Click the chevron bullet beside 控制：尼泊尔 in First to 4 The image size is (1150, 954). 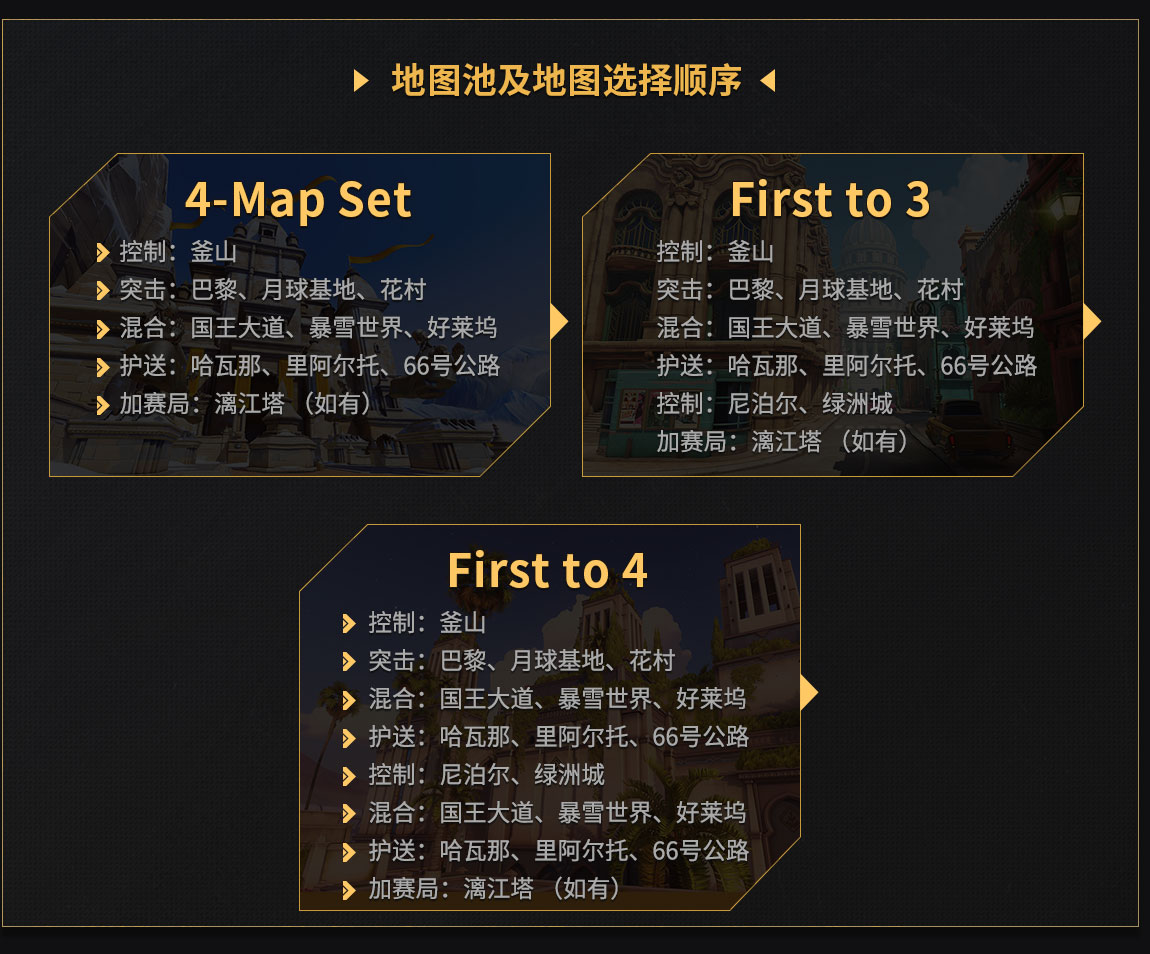click(349, 776)
